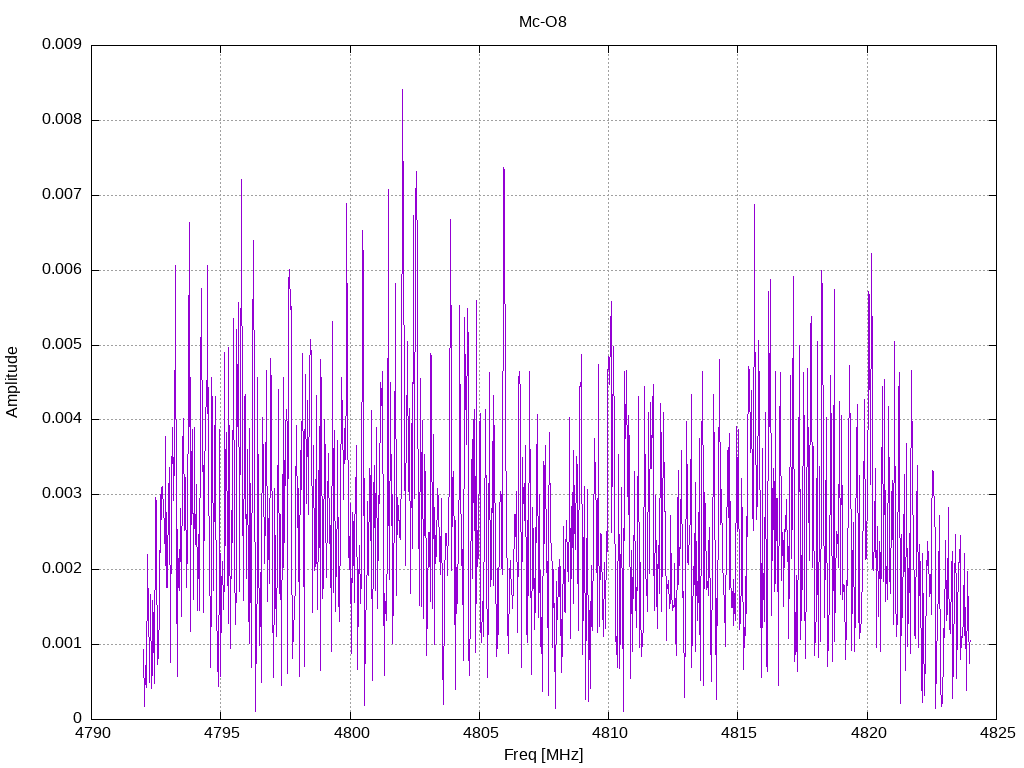Click the tall peak near 4815.7 MHz
Screen dimensions: 1024x768
754,205
